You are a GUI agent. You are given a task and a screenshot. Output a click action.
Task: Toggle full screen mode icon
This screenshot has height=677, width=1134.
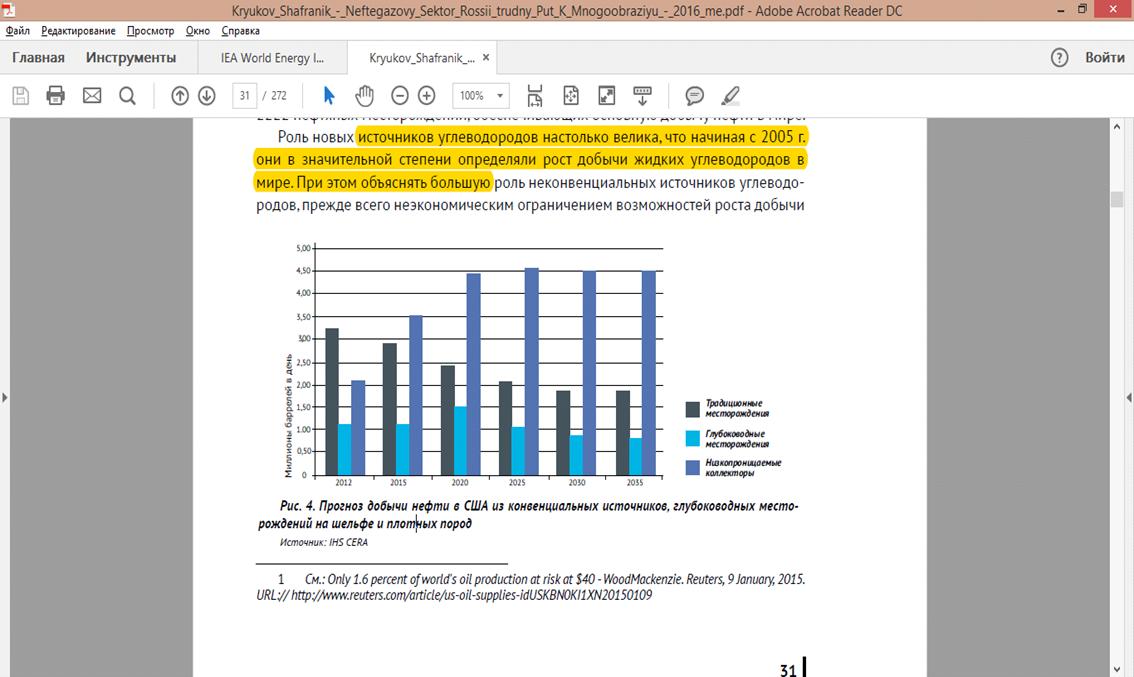(x=606, y=96)
